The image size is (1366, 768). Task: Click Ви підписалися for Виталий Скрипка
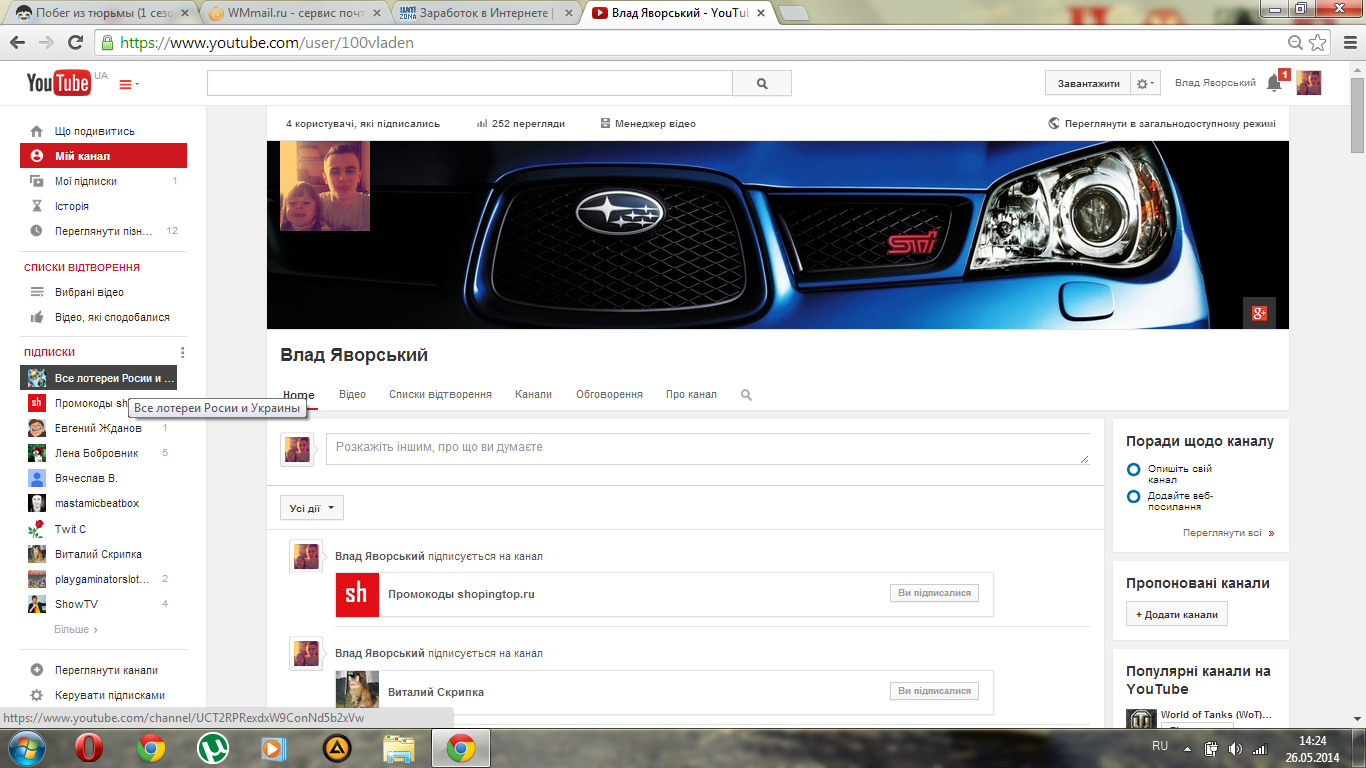tap(934, 691)
